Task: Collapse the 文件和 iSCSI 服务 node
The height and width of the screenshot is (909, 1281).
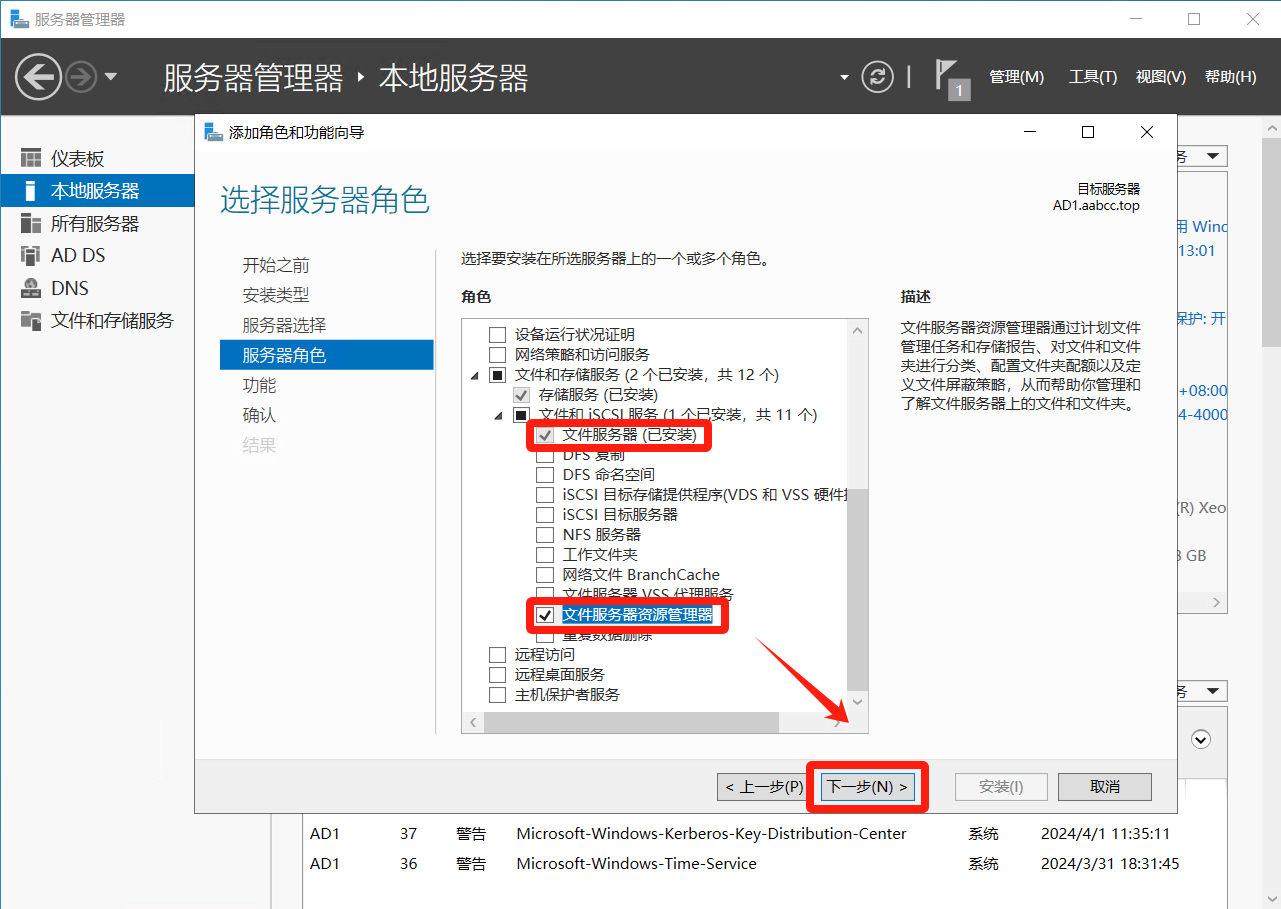Action: 498,415
